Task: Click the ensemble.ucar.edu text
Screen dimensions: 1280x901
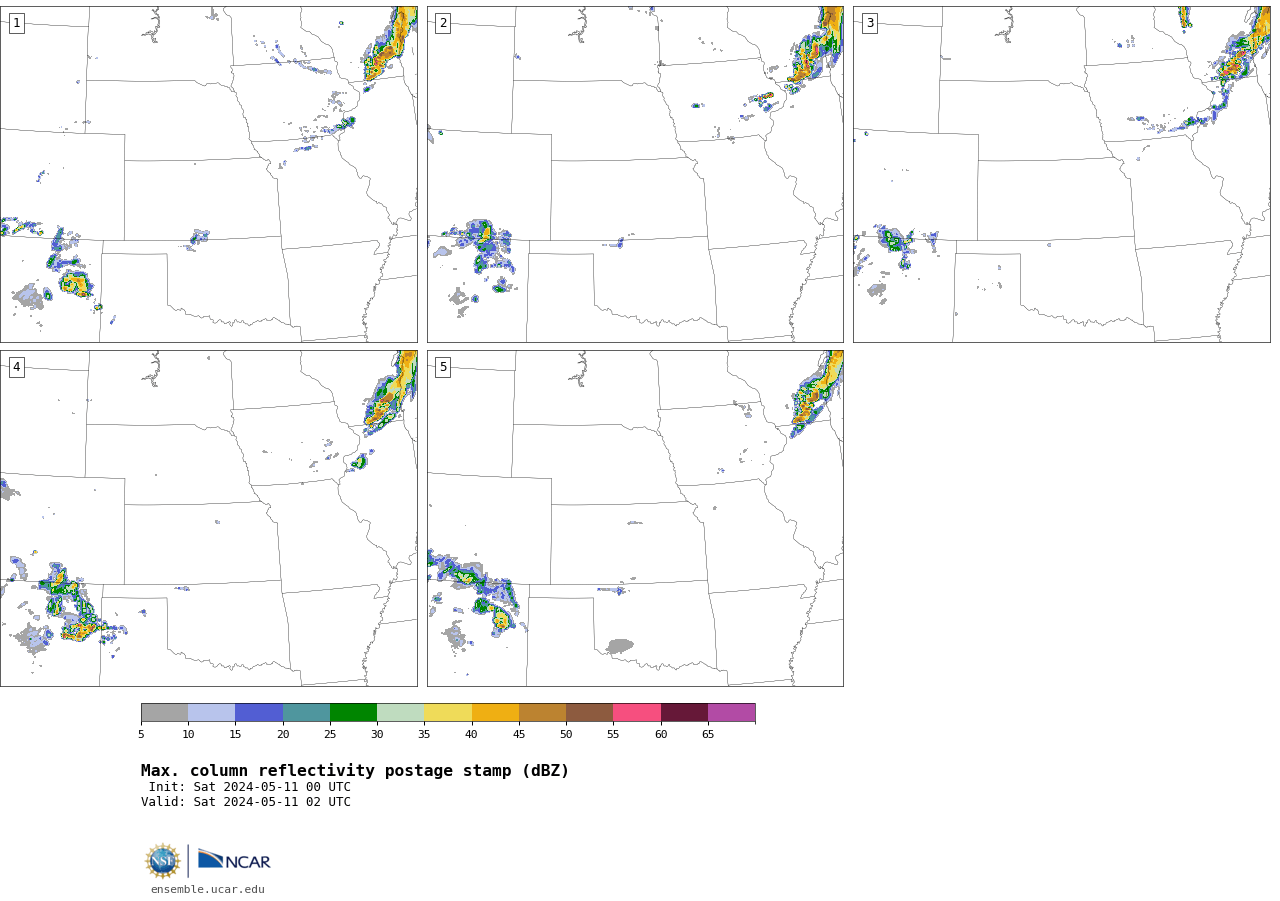Action: point(208,889)
